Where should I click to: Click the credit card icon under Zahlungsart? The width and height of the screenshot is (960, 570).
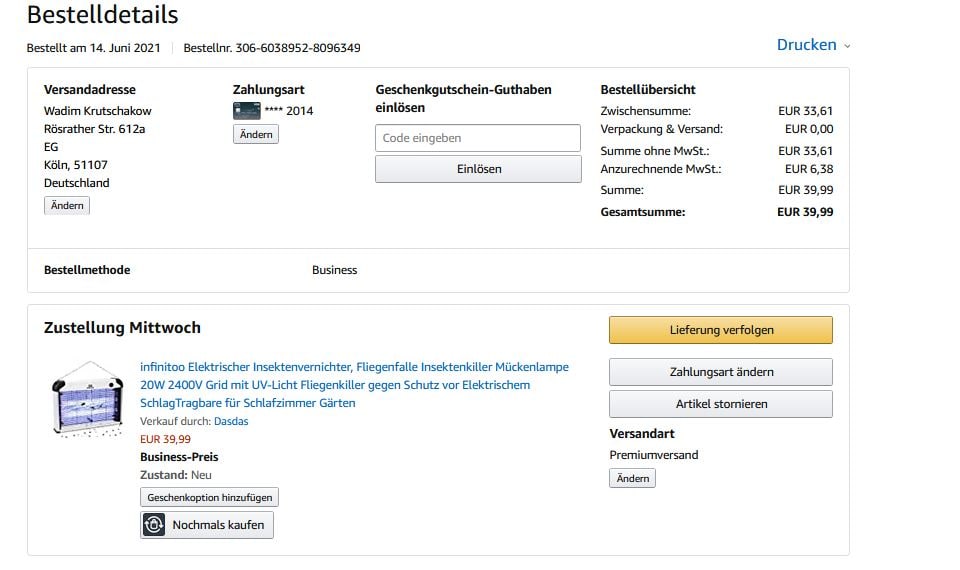[x=246, y=111]
